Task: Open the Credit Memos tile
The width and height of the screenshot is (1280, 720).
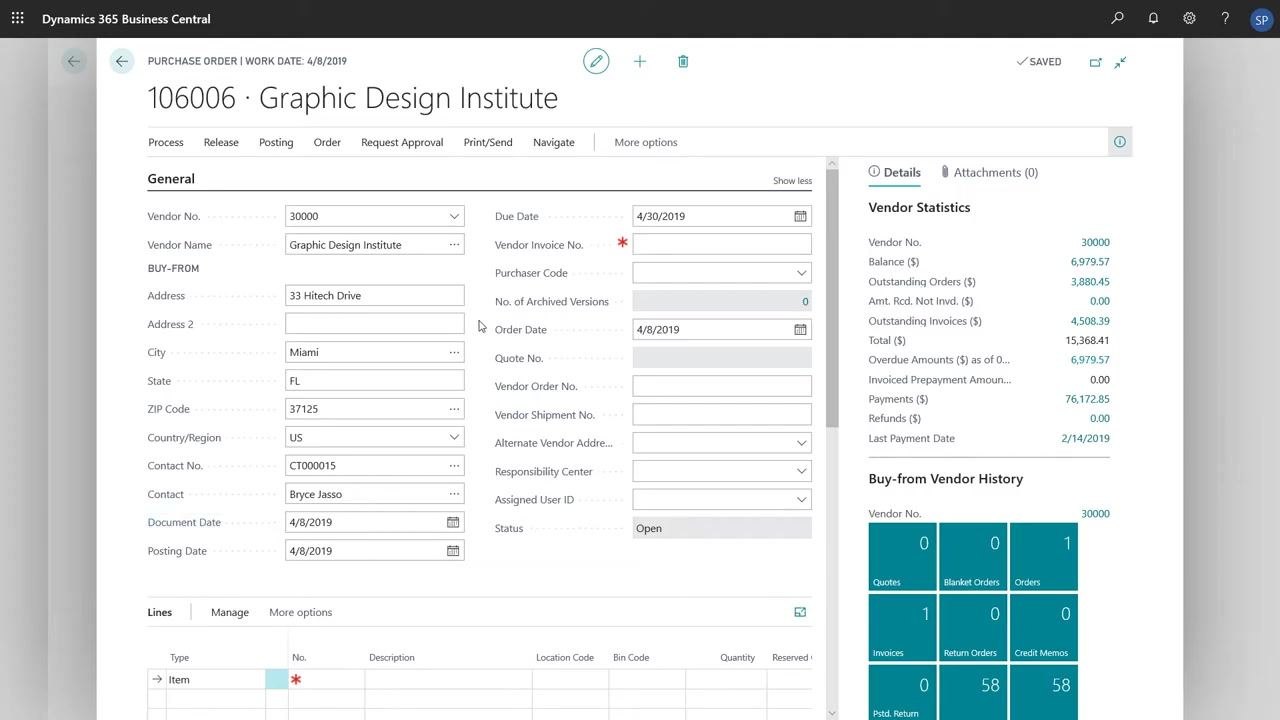Action: [1044, 628]
